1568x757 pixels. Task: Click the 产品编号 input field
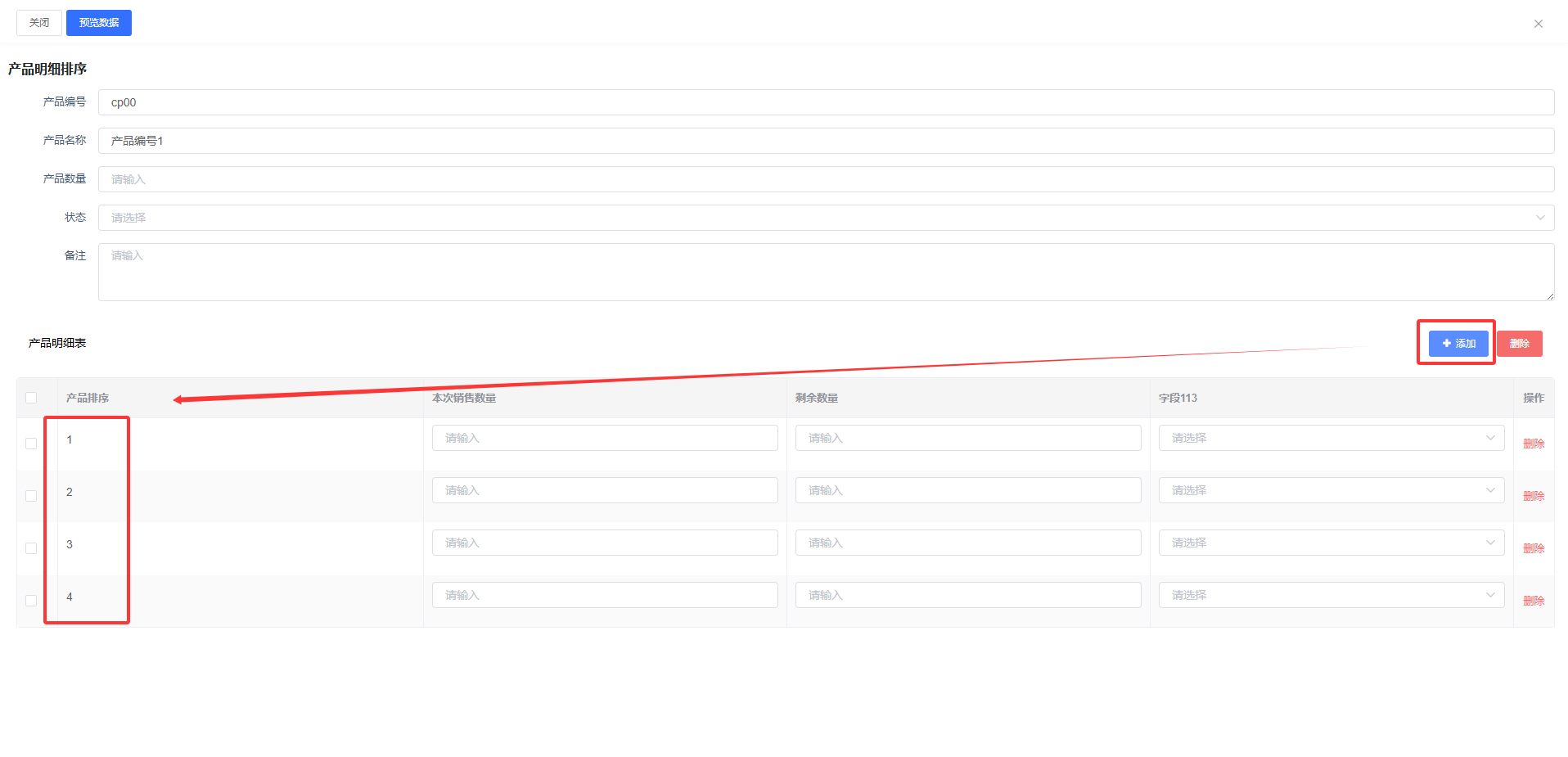pos(826,102)
